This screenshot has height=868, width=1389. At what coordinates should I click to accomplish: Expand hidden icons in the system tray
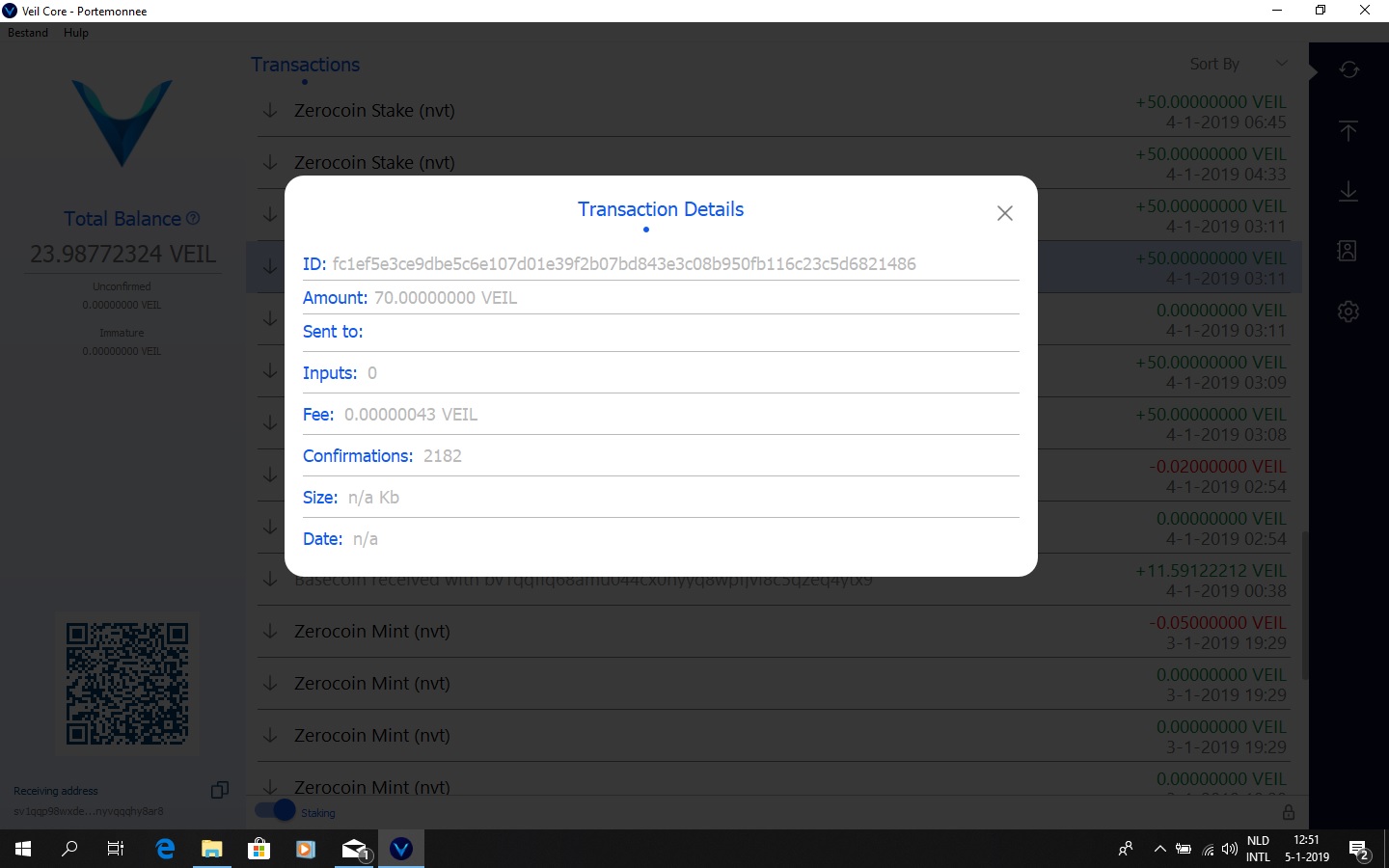pyautogui.click(x=1160, y=849)
